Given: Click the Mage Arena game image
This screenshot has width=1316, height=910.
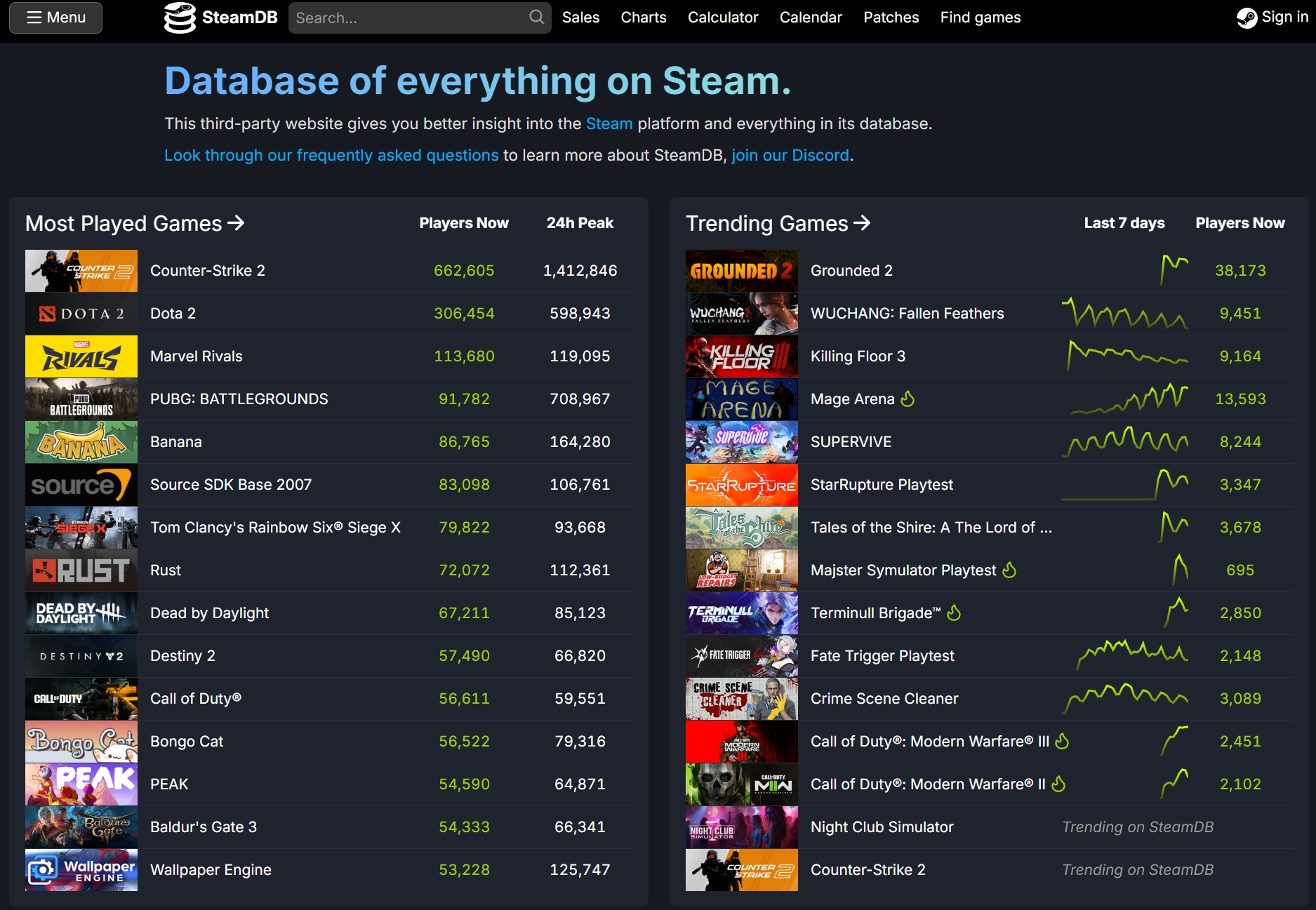Looking at the screenshot, I should (x=742, y=399).
